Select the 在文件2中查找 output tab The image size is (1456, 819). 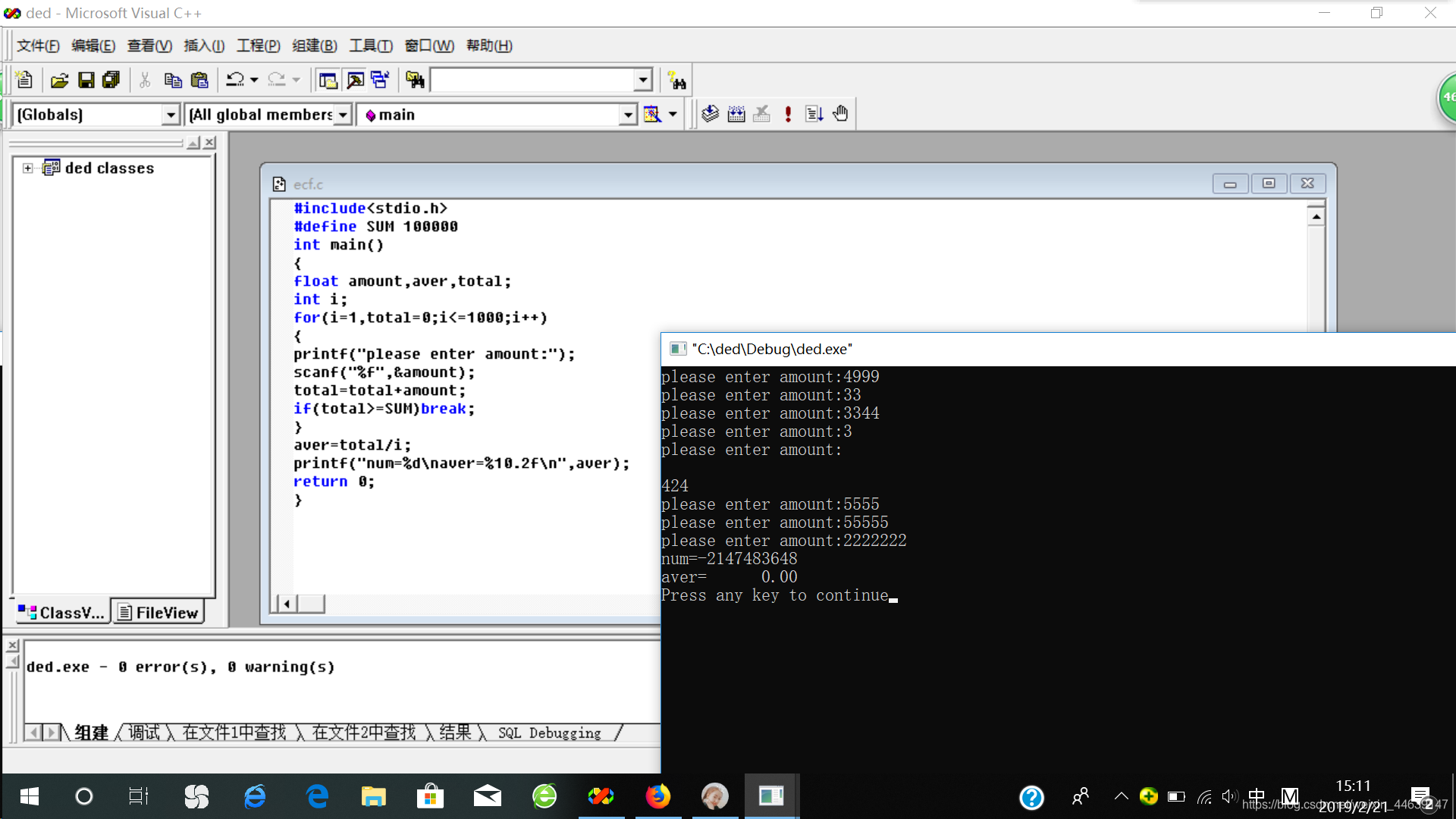(x=364, y=732)
